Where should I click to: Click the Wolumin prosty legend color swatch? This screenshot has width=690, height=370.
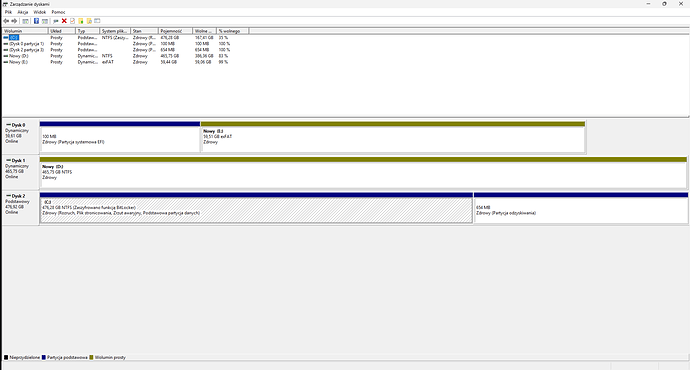[x=92, y=358]
